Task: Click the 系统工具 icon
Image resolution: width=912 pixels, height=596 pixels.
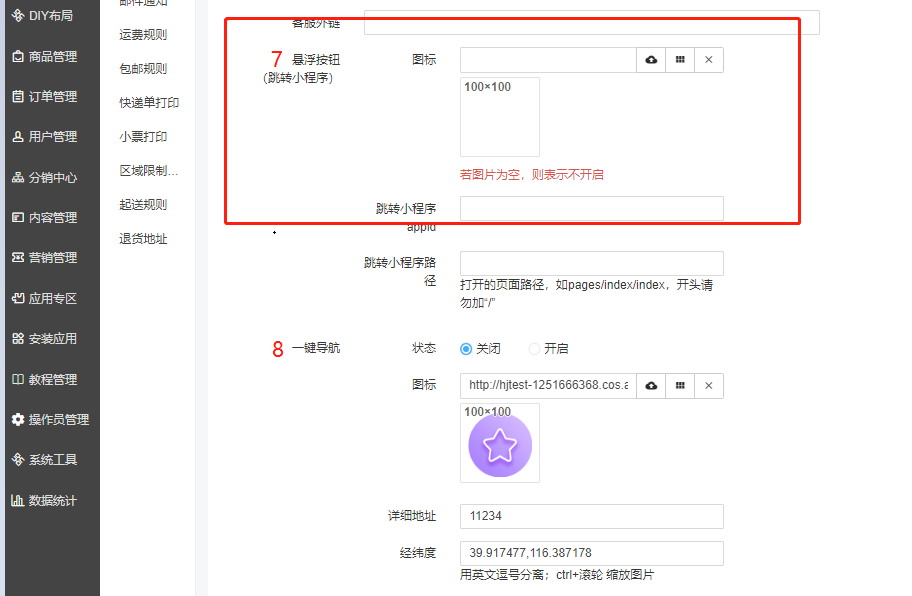Action: tap(18, 459)
